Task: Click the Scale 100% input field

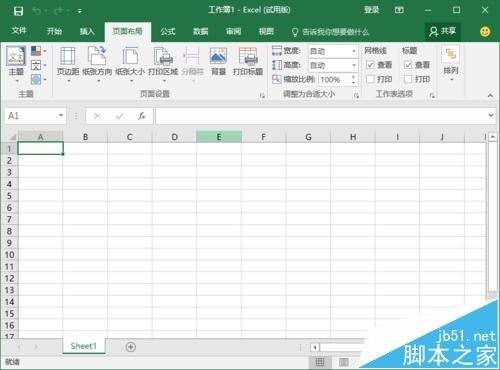Action: click(x=334, y=80)
